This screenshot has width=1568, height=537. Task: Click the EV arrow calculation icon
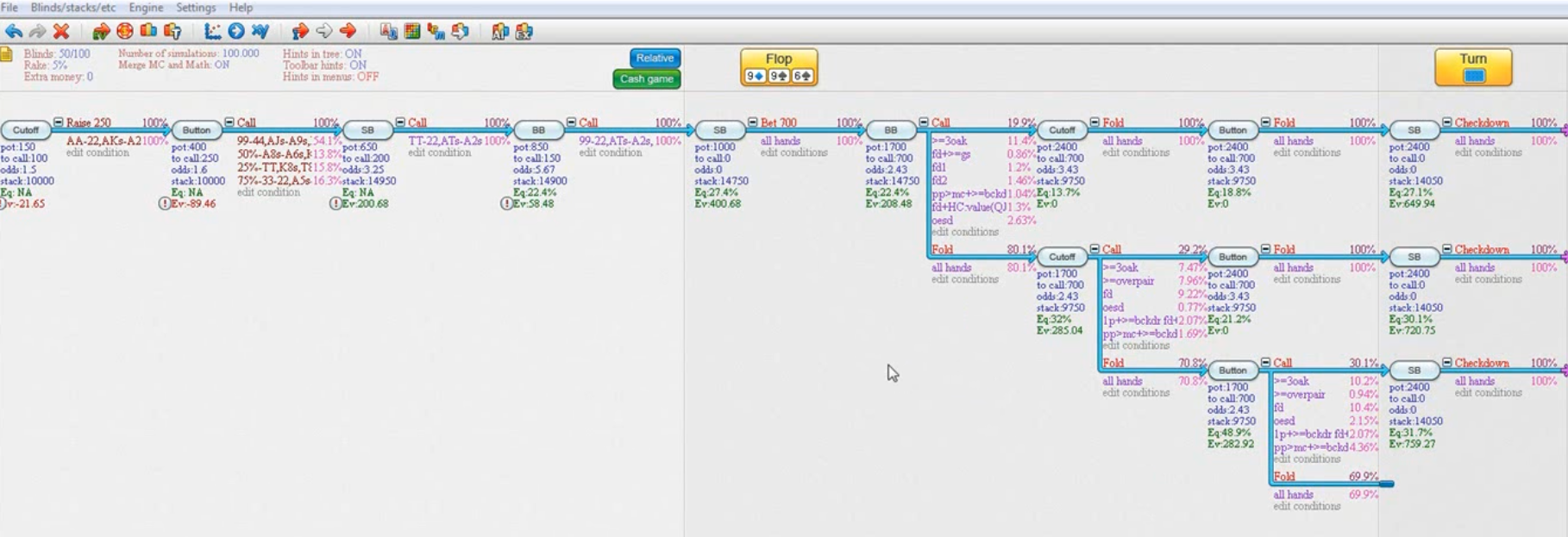coord(101,32)
